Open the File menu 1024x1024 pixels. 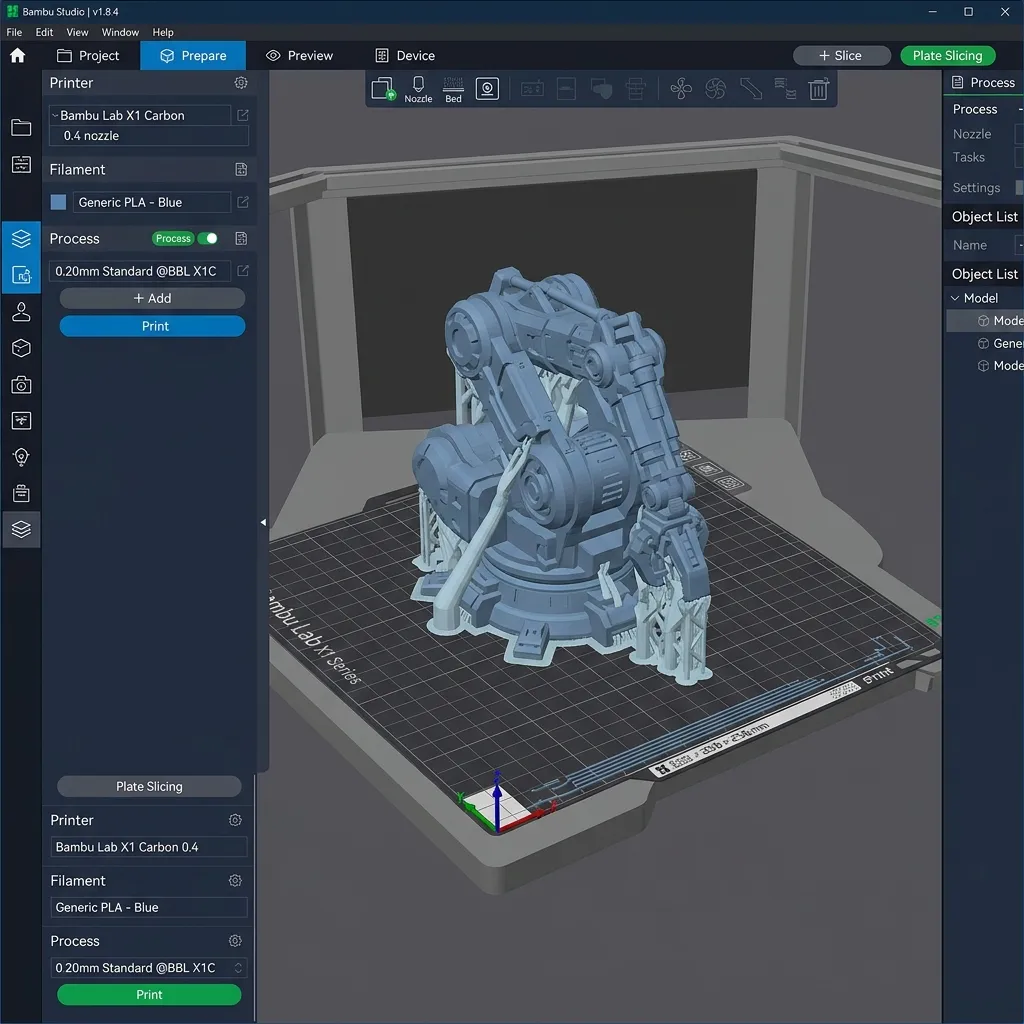tap(14, 32)
